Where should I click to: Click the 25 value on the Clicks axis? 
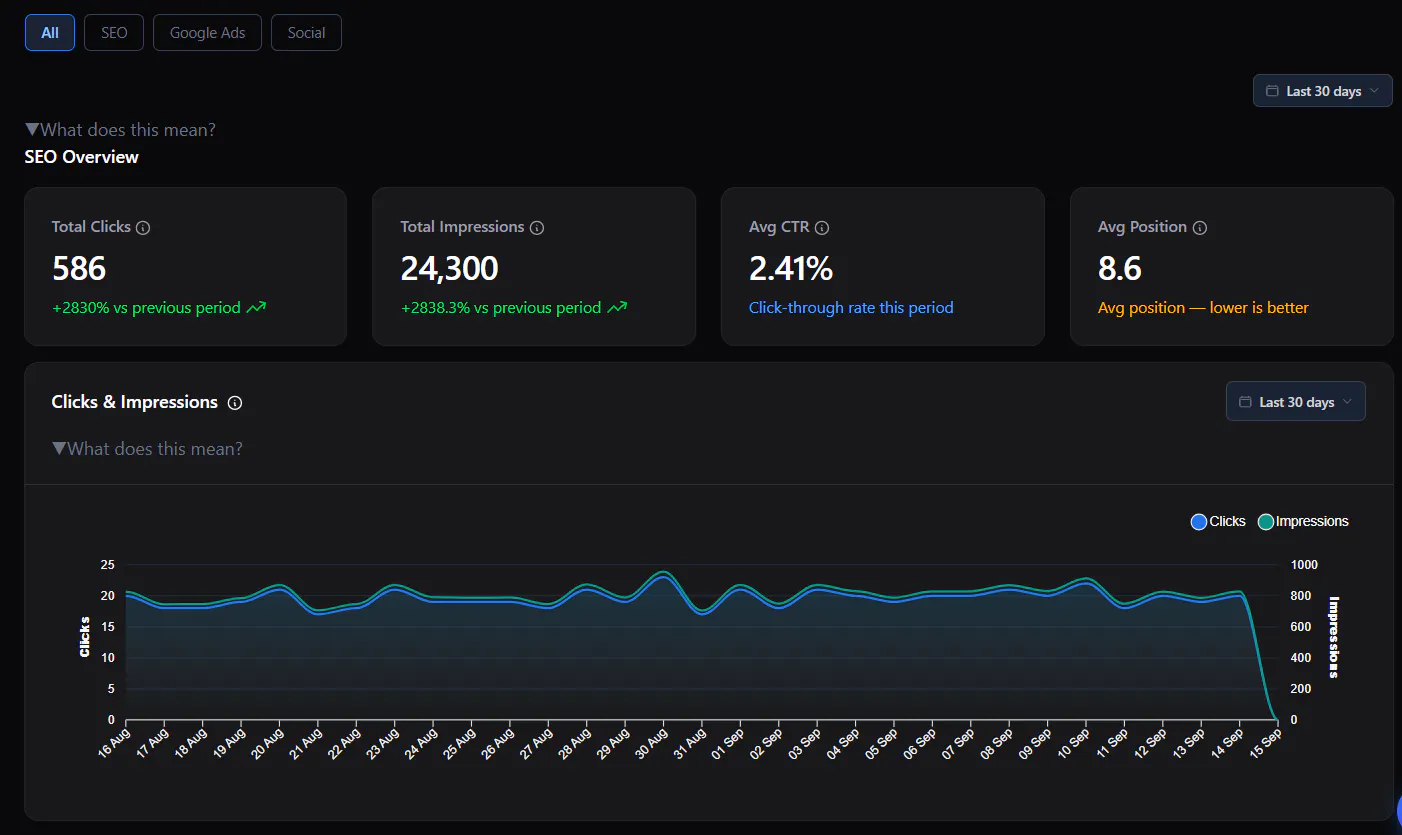(108, 565)
